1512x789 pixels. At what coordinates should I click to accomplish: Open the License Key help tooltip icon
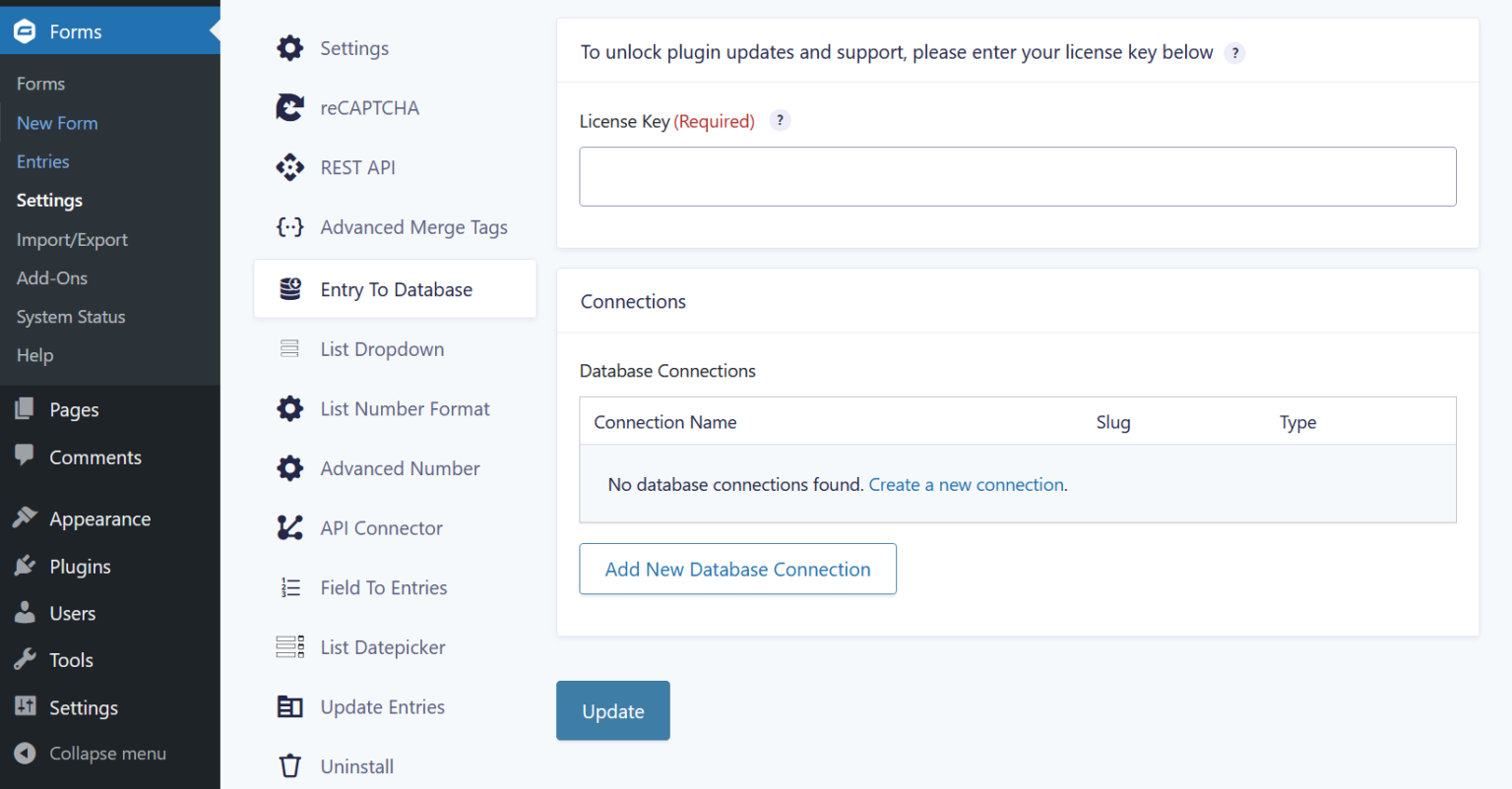(780, 120)
